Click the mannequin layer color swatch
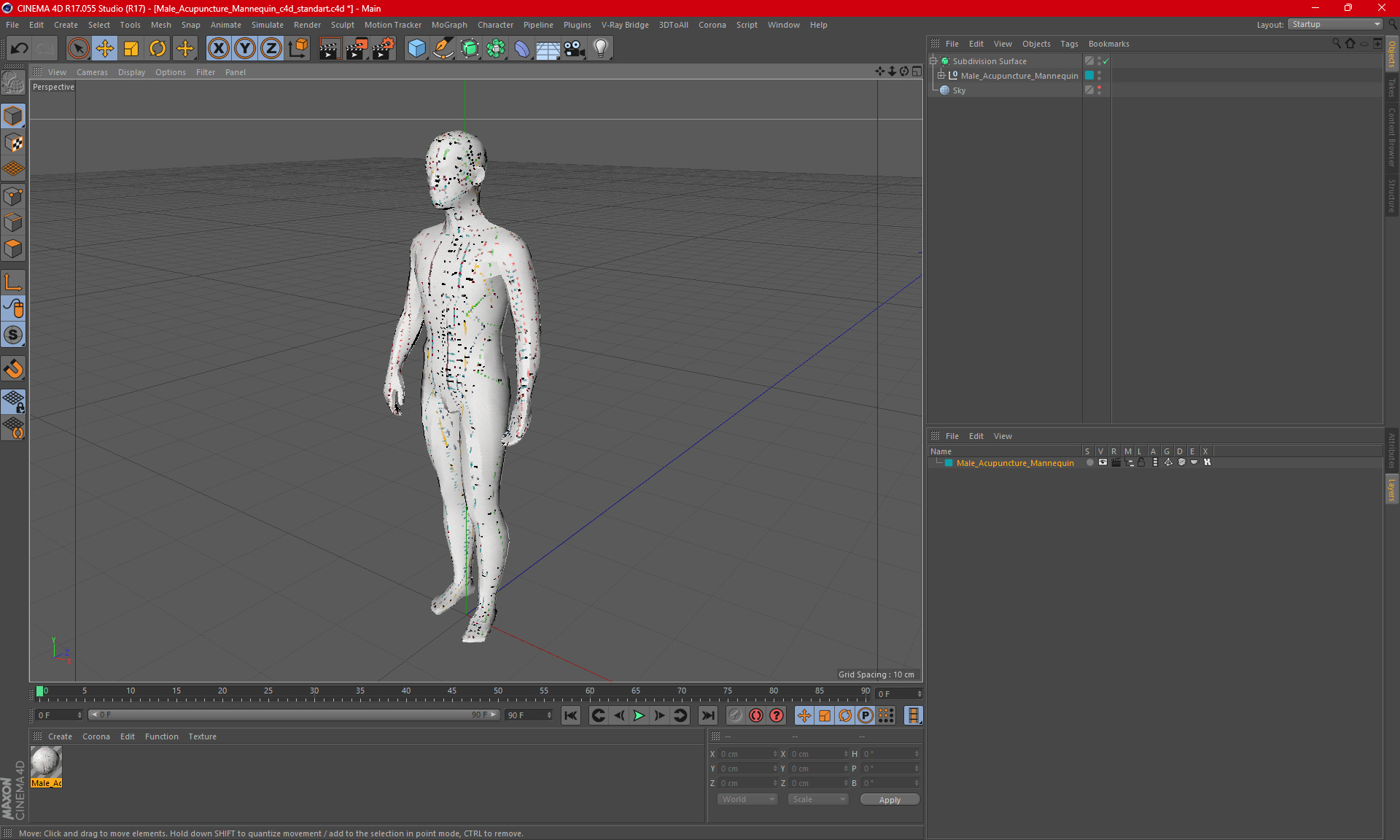Screen dimensions: 1400x840 (x=1089, y=76)
